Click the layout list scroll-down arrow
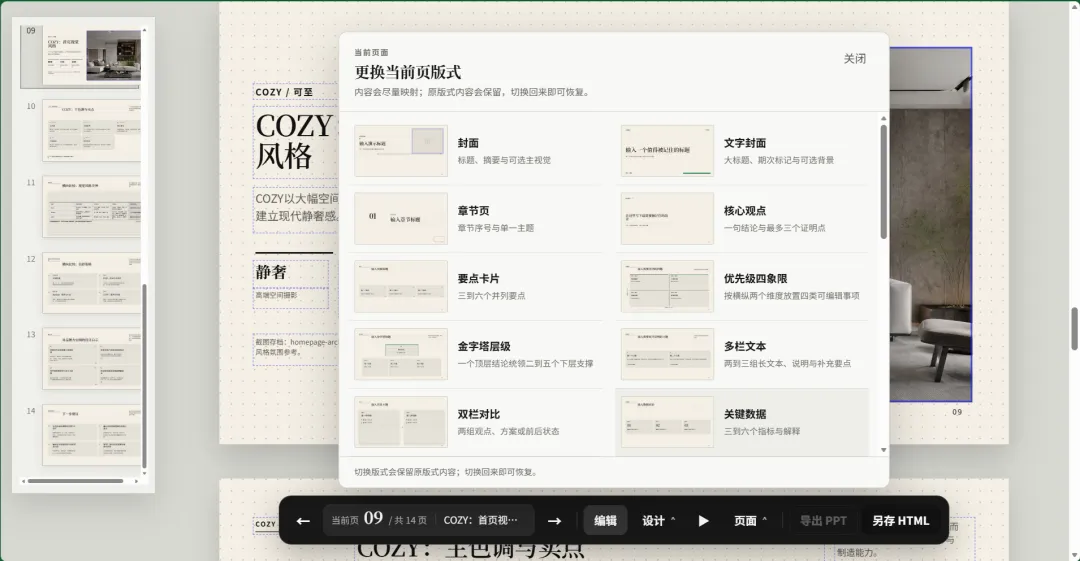The image size is (1080, 561). coord(884,450)
